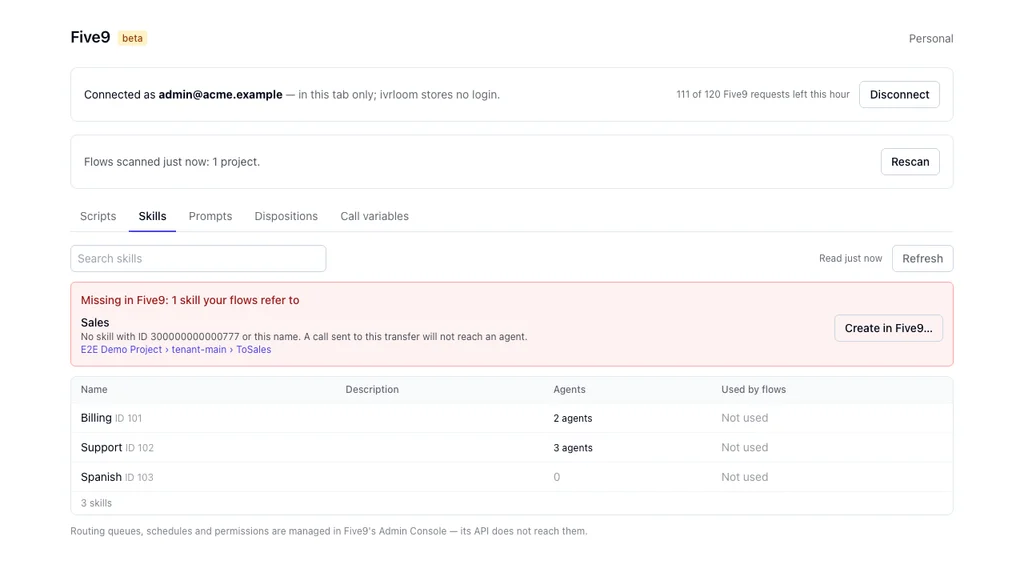Click the Name column header

(94, 389)
